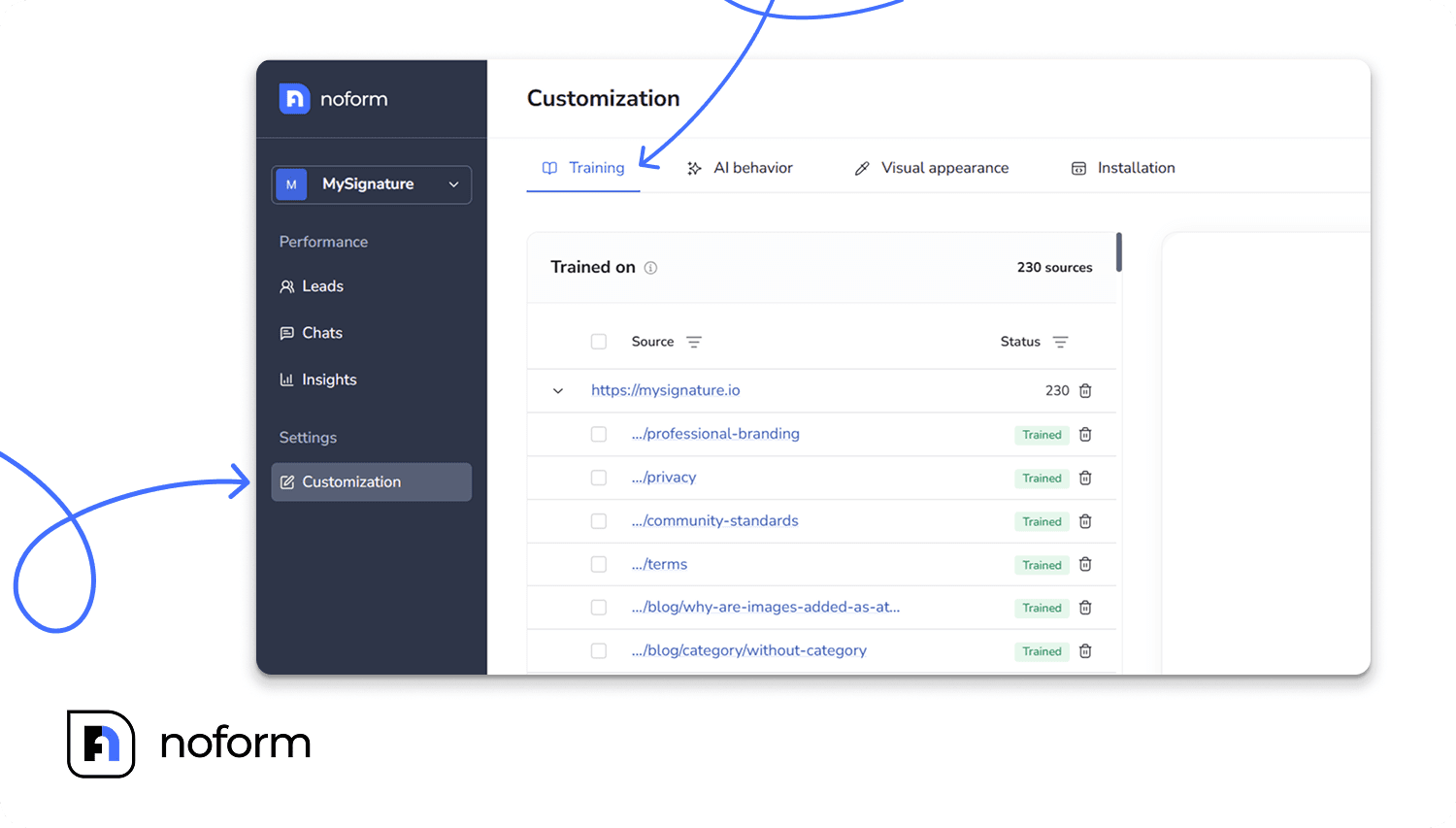This screenshot has width=1456, height=828.
Task: Check the checkbox for .../terms
Action: pyautogui.click(x=599, y=564)
